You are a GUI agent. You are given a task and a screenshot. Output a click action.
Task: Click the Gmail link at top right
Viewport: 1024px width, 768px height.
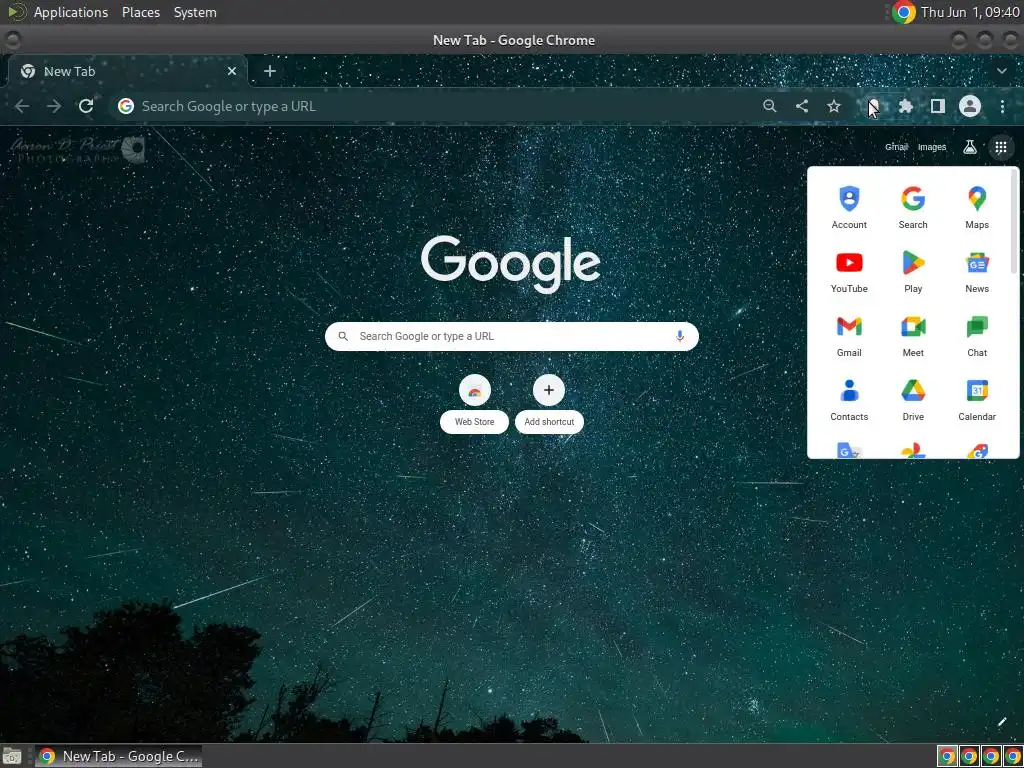tap(896, 147)
